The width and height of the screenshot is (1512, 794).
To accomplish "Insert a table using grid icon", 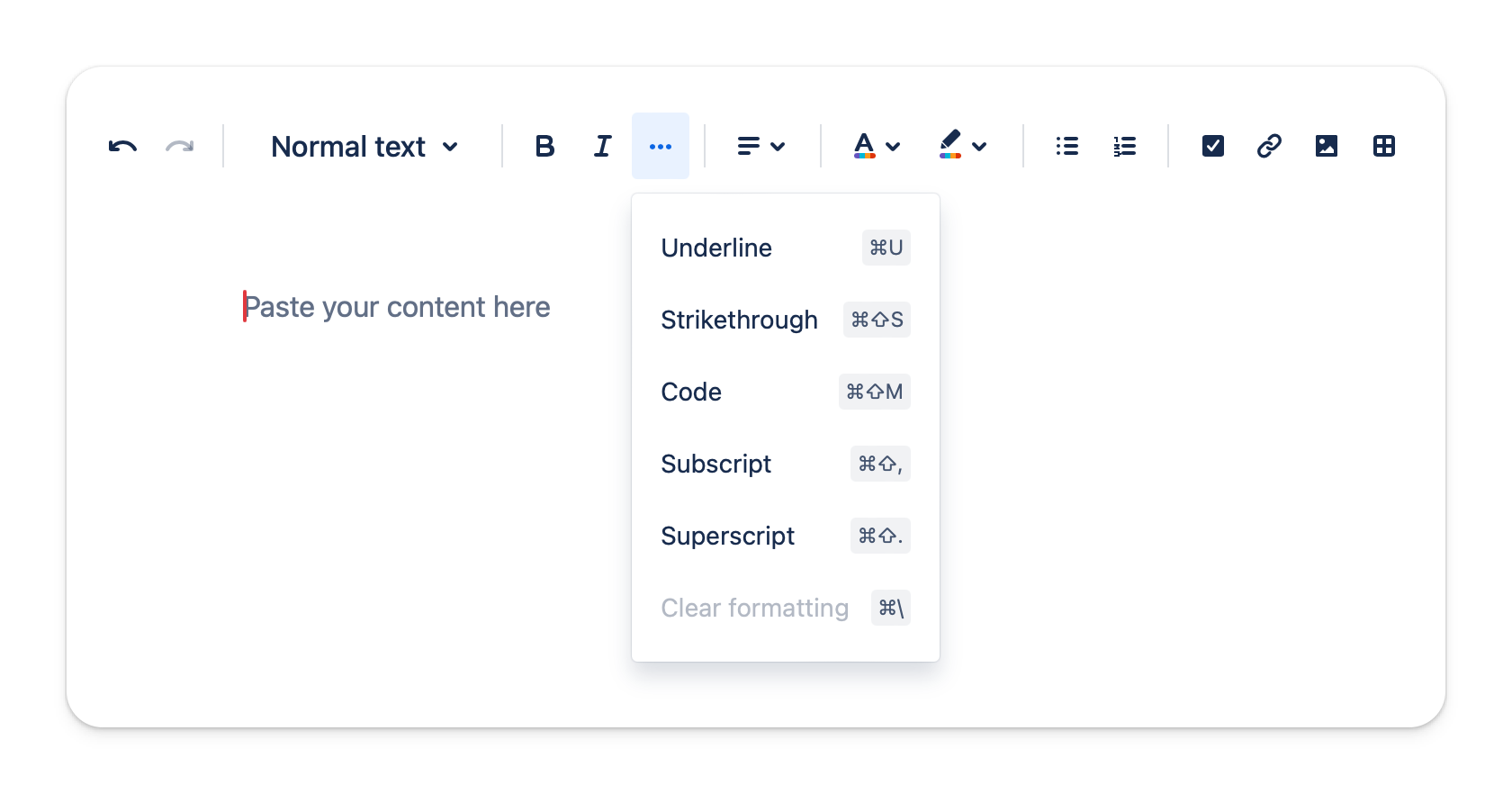I will (1384, 146).
